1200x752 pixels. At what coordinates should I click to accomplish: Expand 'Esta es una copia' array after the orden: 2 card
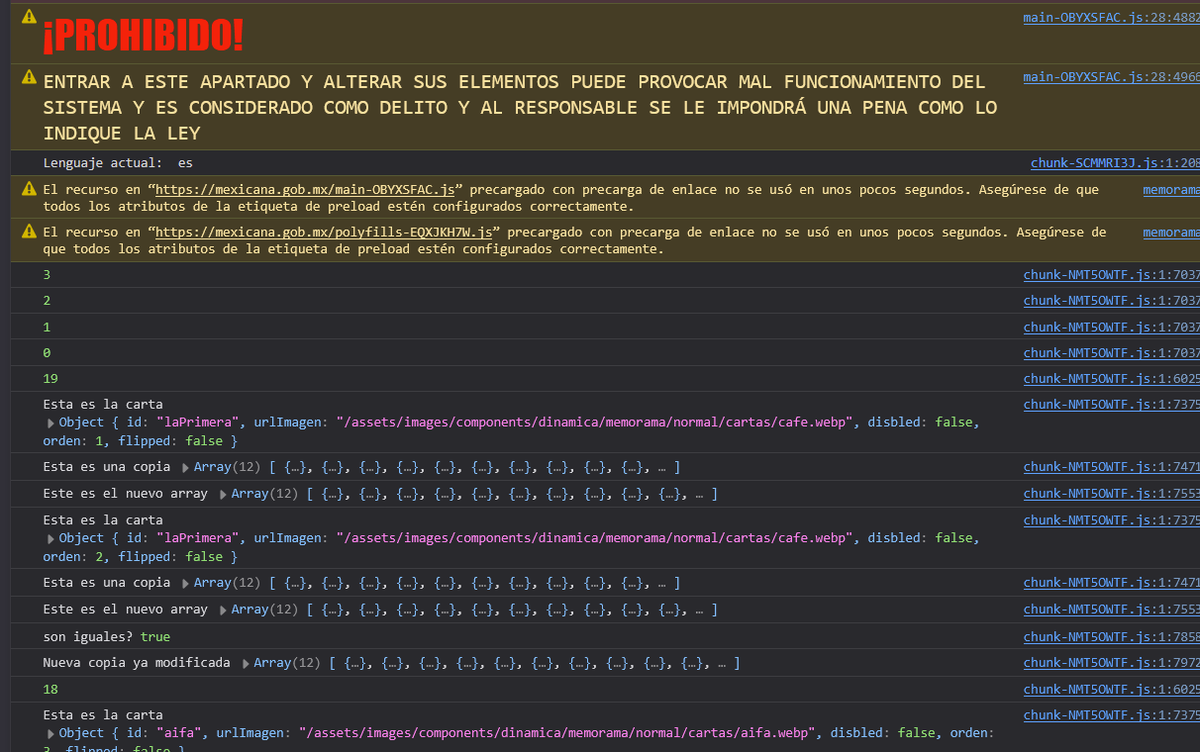(186, 583)
